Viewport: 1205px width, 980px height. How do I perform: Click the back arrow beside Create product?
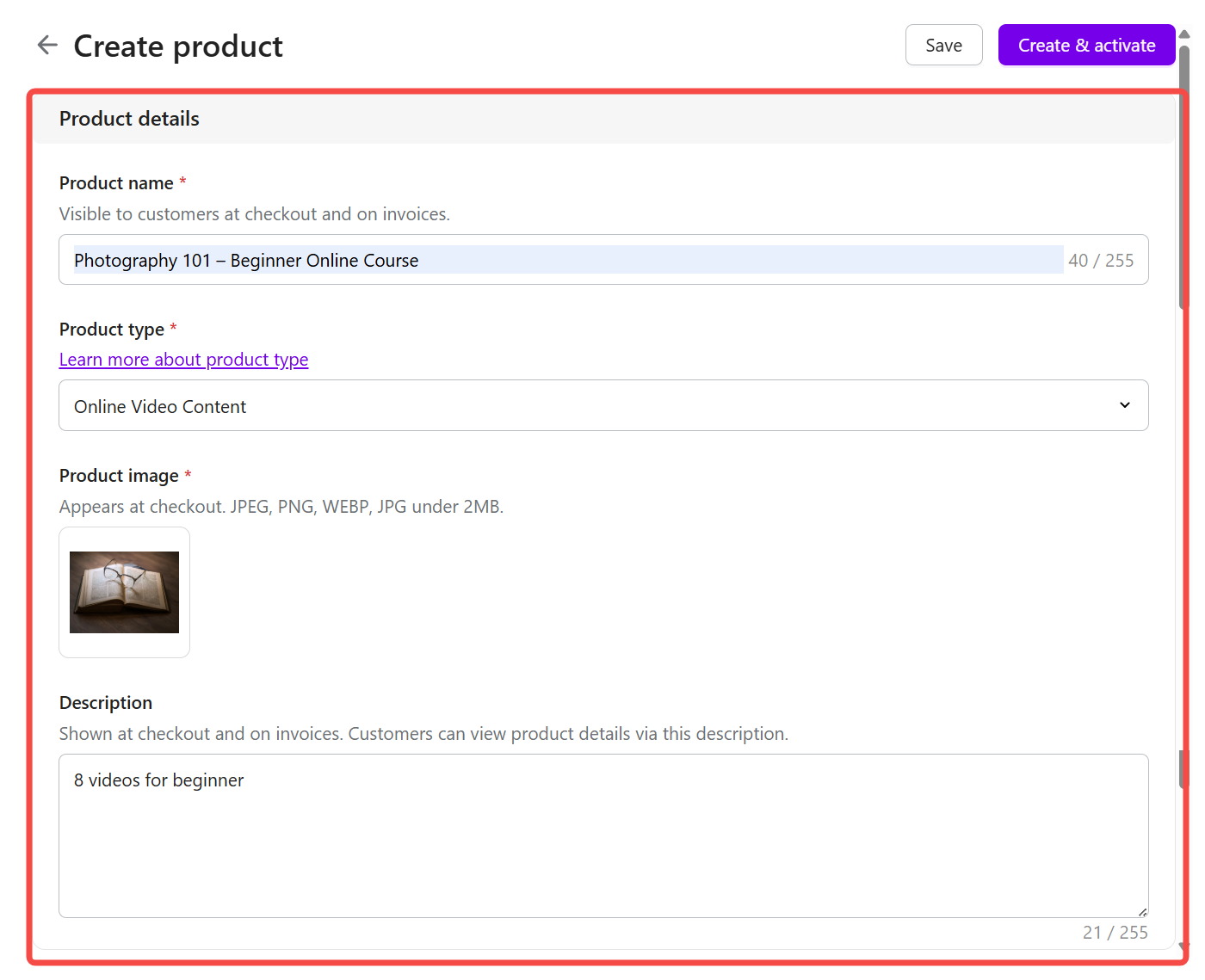47,46
